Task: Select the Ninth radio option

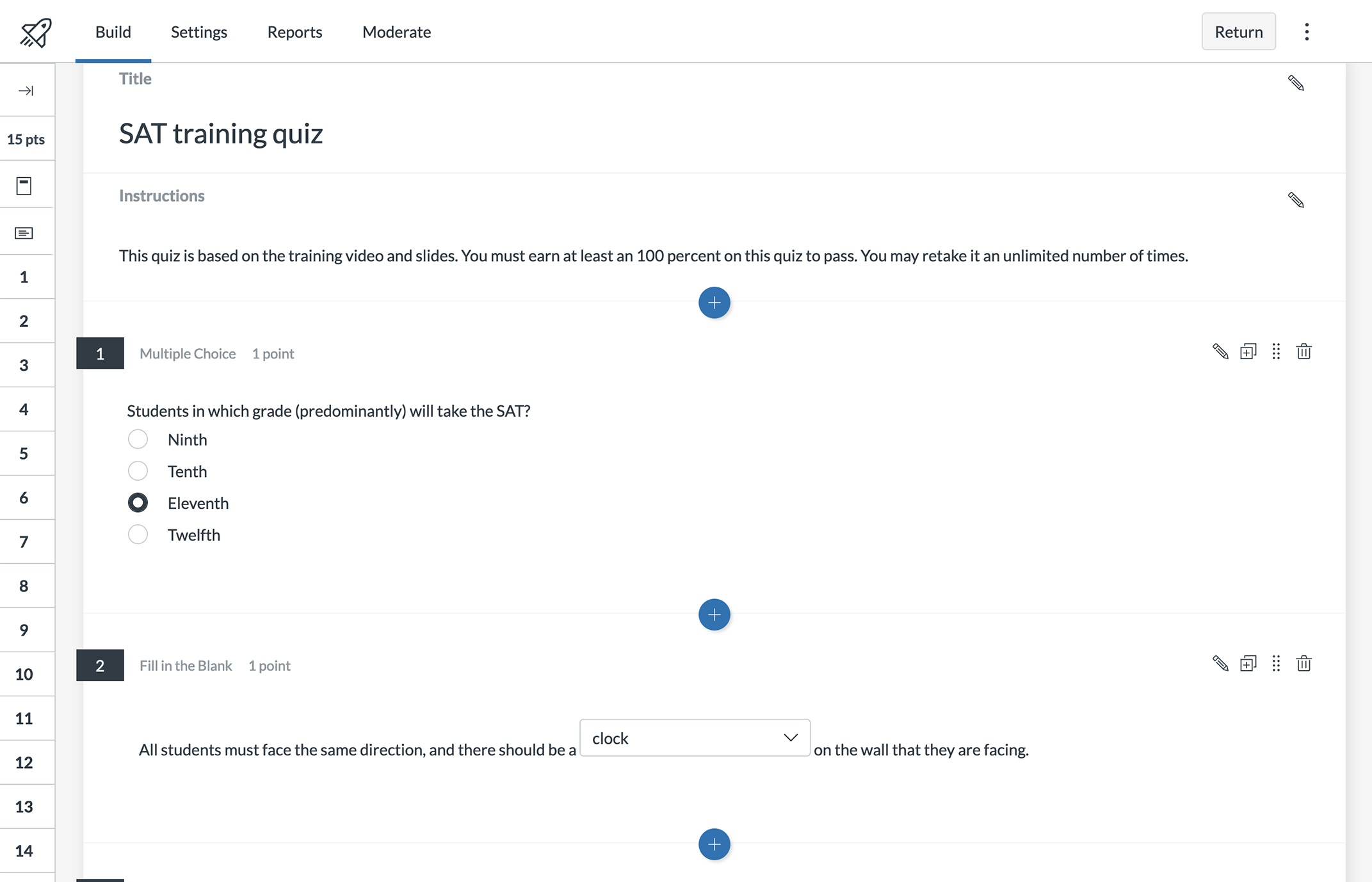Action: click(x=138, y=439)
